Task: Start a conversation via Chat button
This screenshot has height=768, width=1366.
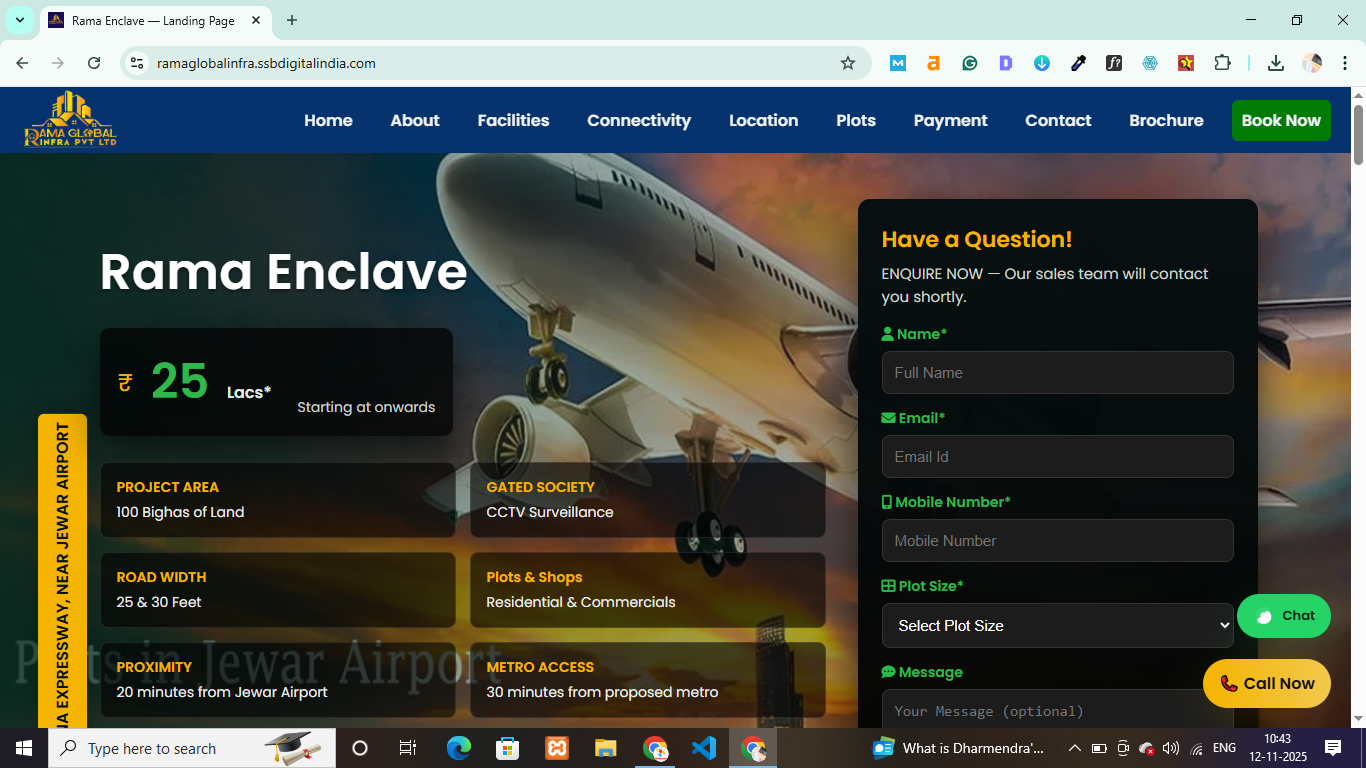Action: (x=1283, y=616)
